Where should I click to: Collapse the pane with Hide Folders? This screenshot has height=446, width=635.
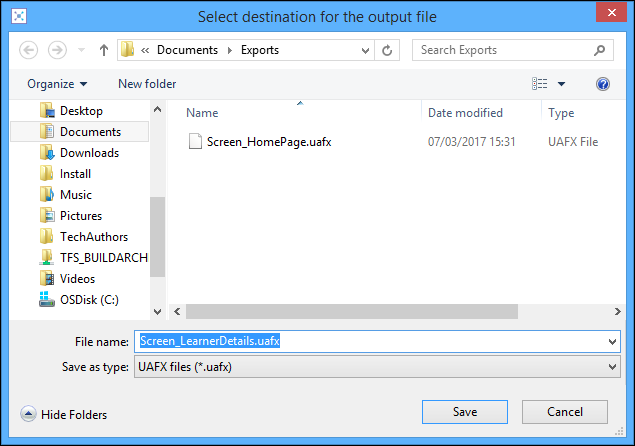tap(64, 414)
